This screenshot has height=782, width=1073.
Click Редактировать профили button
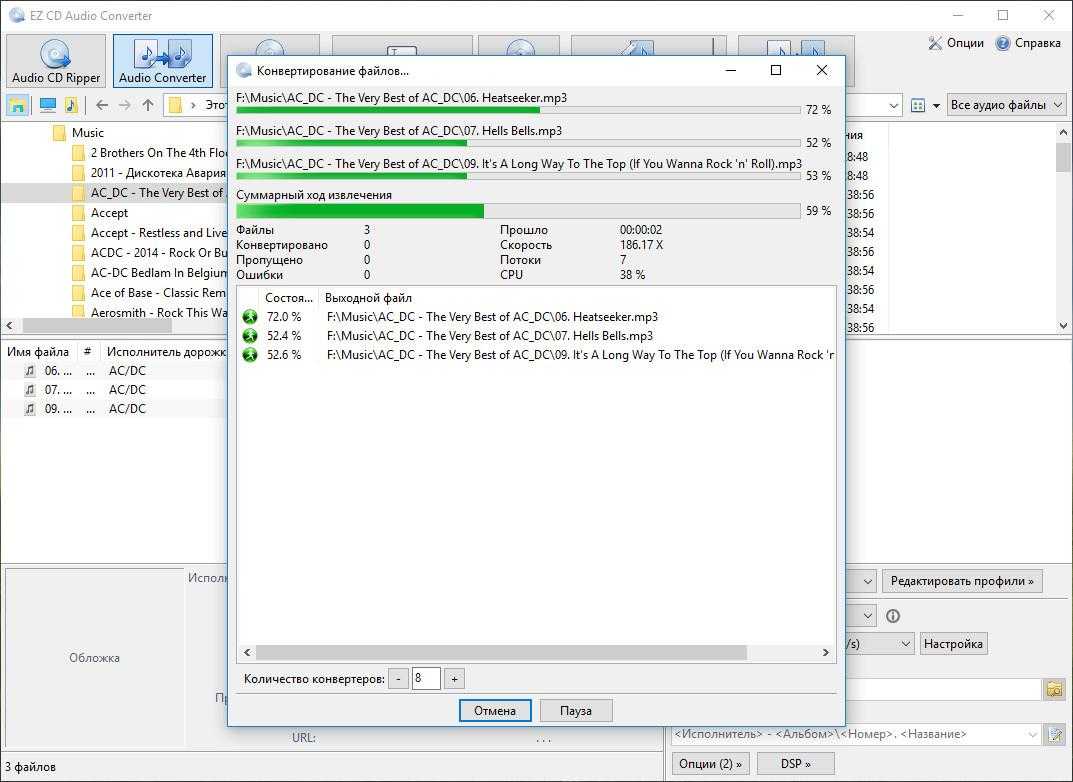(x=962, y=581)
